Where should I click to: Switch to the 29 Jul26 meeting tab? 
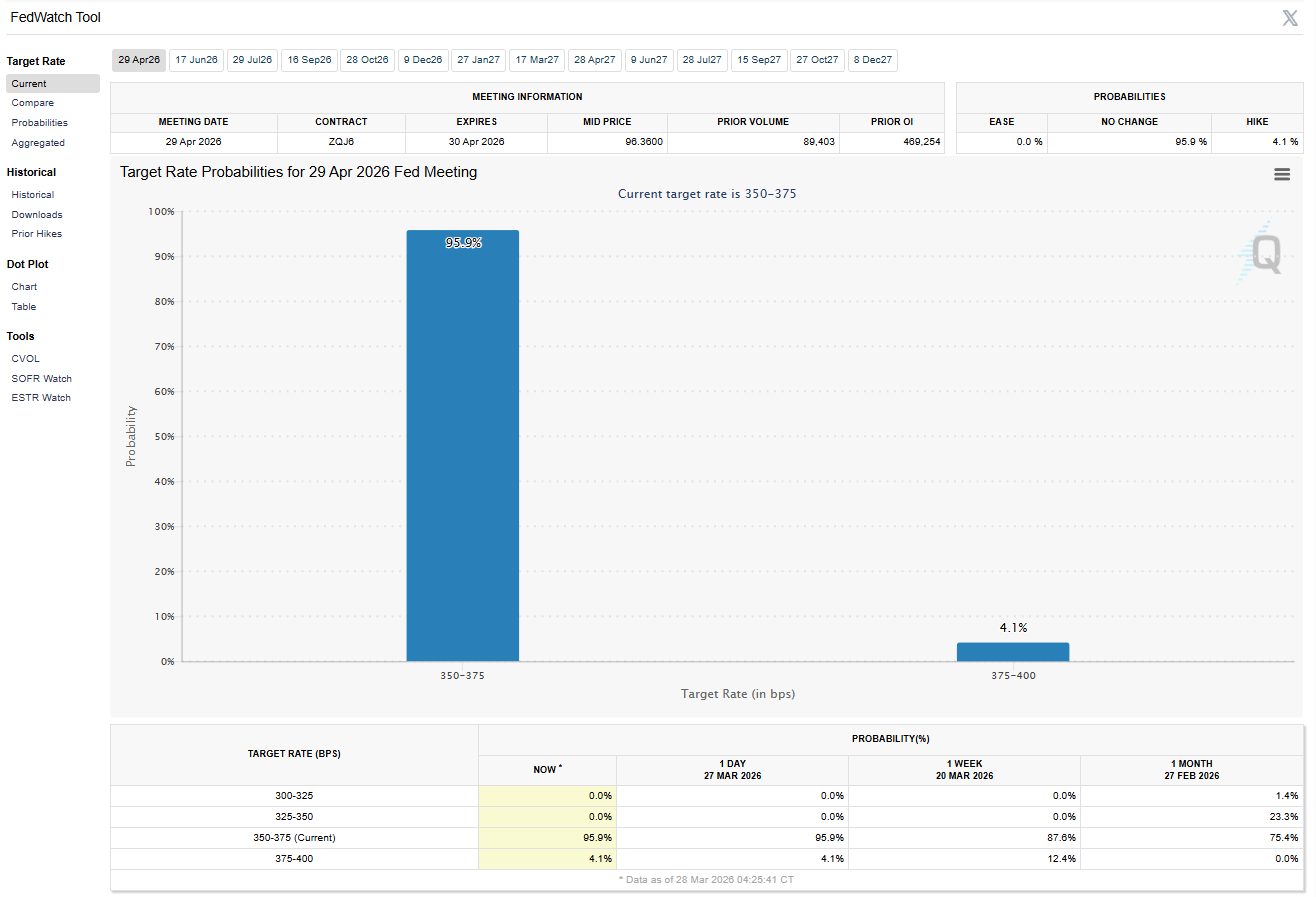252,60
